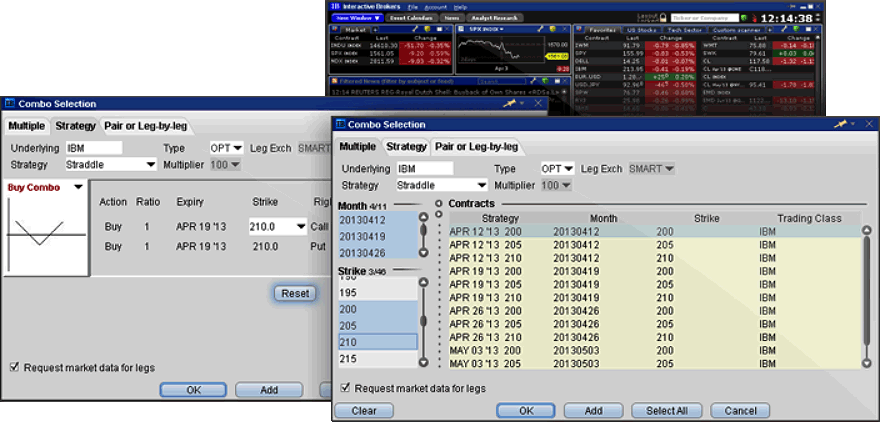Click the layout lock padlock icon

coord(663,17)
